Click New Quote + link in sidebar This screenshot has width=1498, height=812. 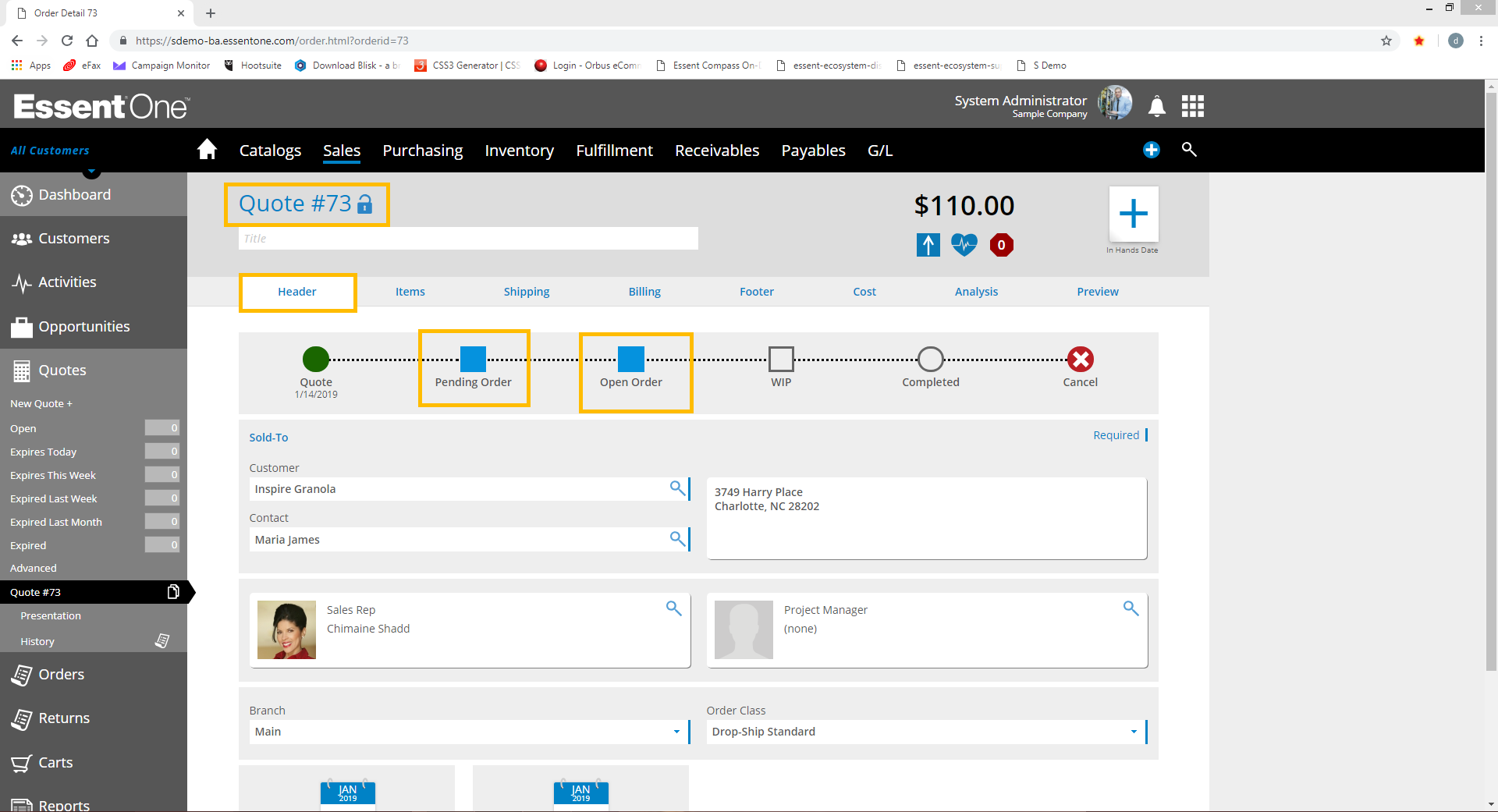(41, 403)
